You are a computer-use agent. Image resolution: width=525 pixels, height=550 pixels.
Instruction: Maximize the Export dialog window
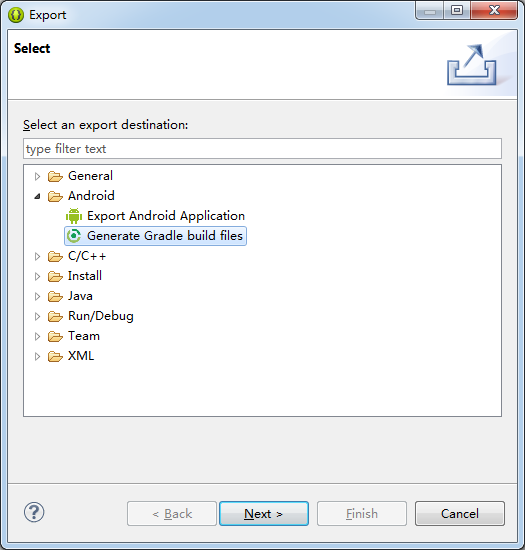point(457,11)
